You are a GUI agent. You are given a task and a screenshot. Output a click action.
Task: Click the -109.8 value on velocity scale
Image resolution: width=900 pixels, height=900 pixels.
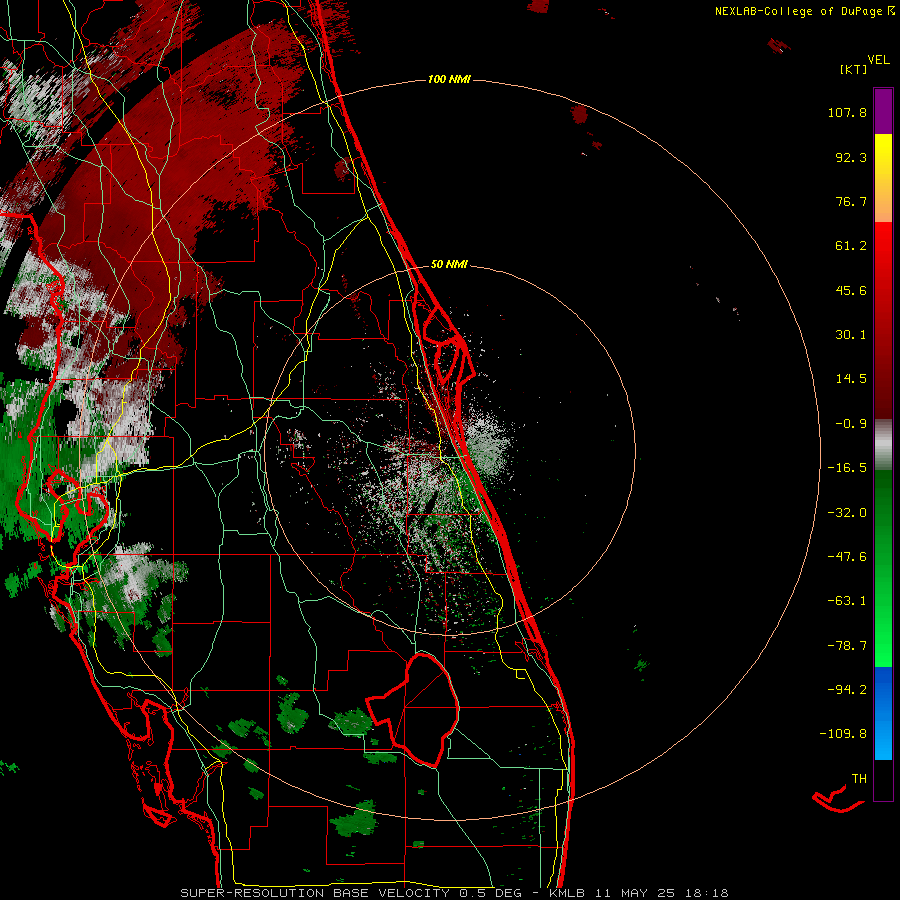(x=844, y=734)
